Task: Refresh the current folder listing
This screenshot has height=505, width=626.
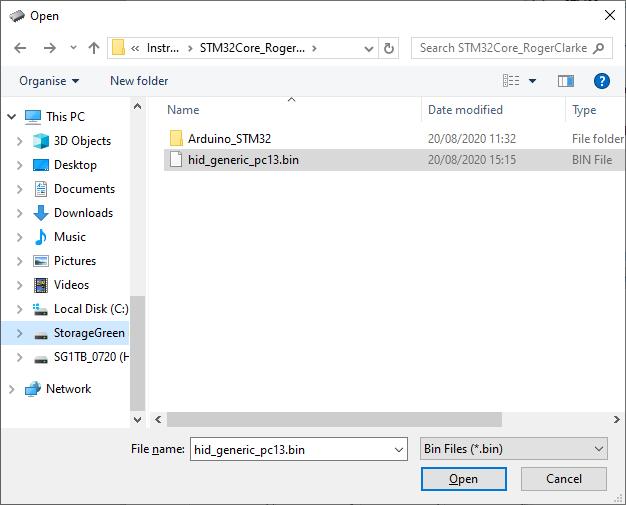Action: point(389,48)
